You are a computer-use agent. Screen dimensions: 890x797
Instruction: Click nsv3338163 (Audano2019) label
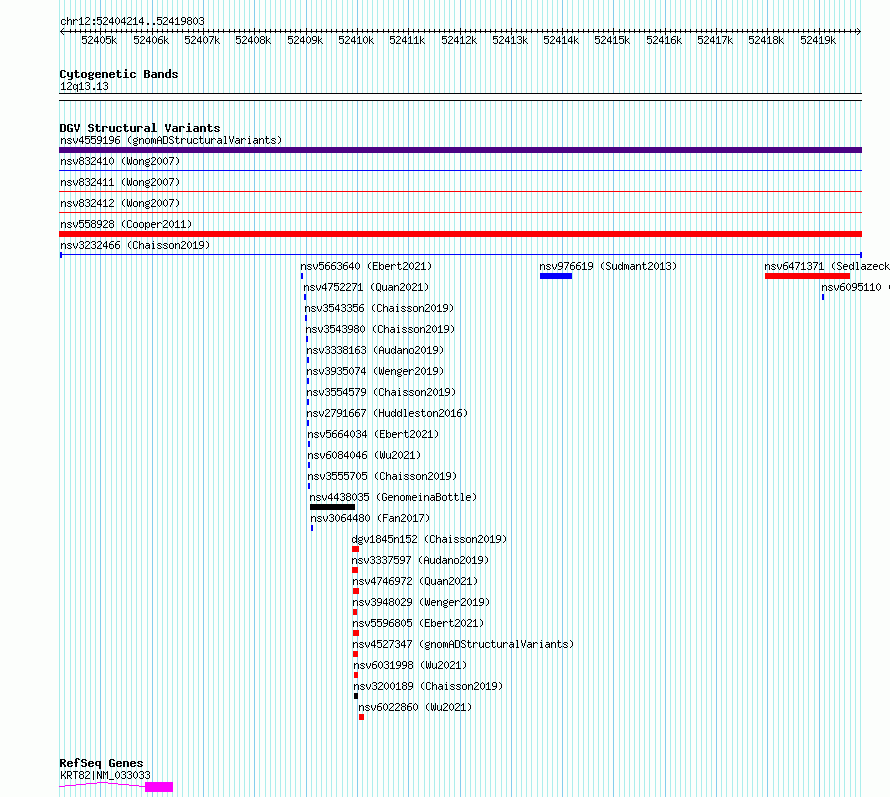coord(375,350)
